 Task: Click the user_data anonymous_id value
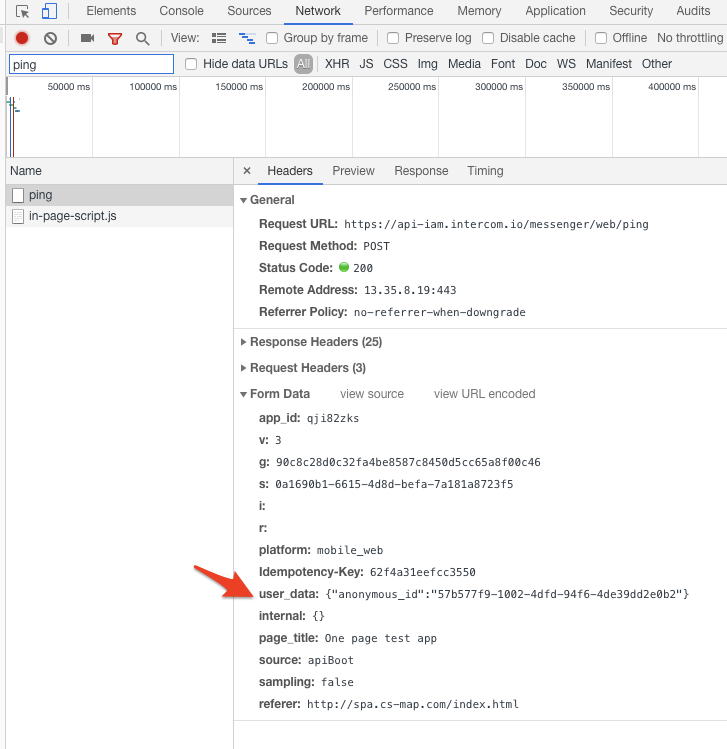click(507, 594)
